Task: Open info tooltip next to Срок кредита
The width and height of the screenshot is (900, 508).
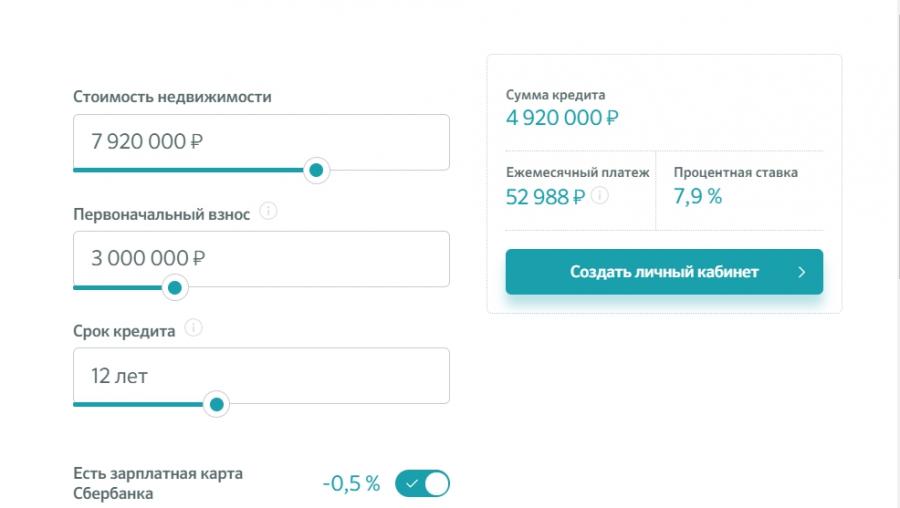Action: [x=193, y=328]
